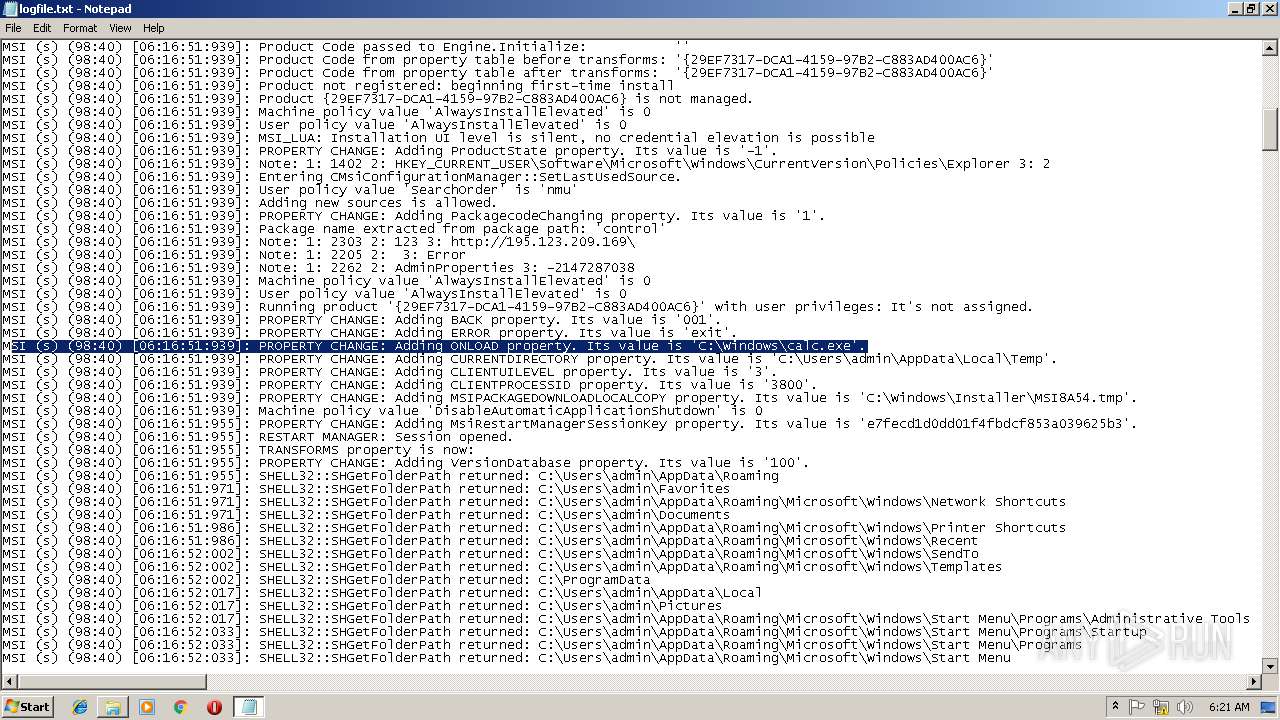Click the highlighted ONLOAD property line
This screenshot has width=1280, height=720.
coord(434,346)
